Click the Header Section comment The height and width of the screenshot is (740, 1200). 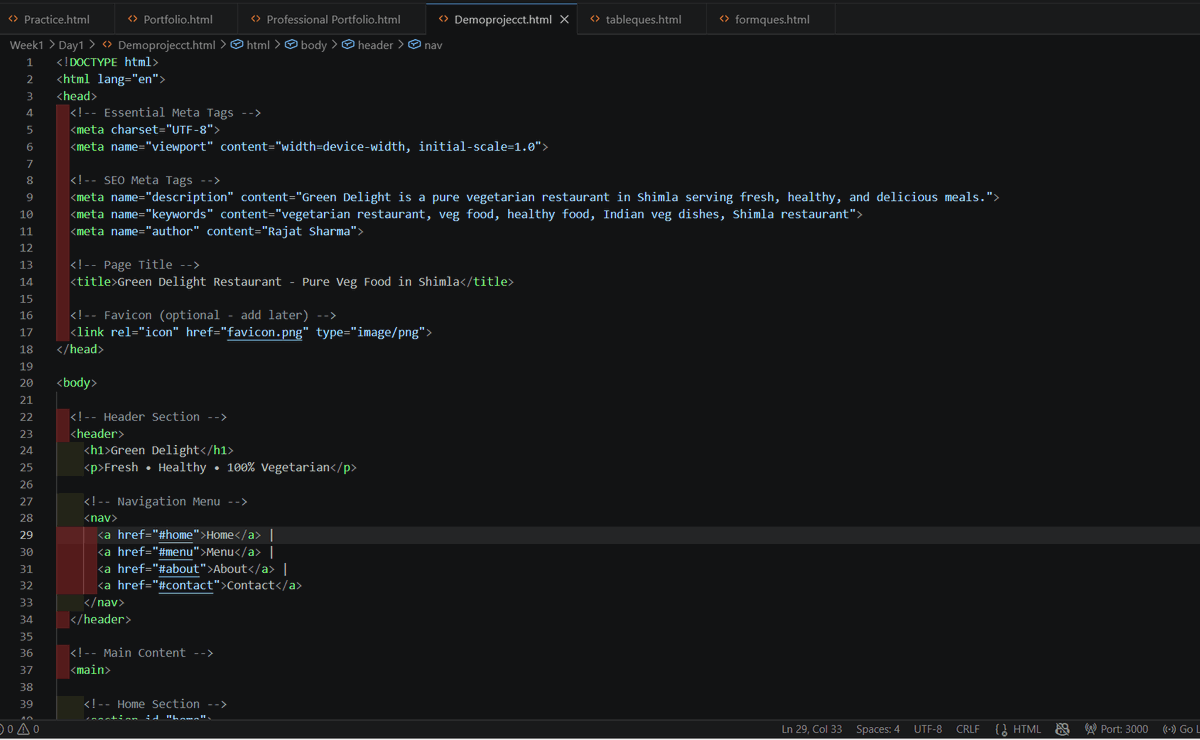148,417
